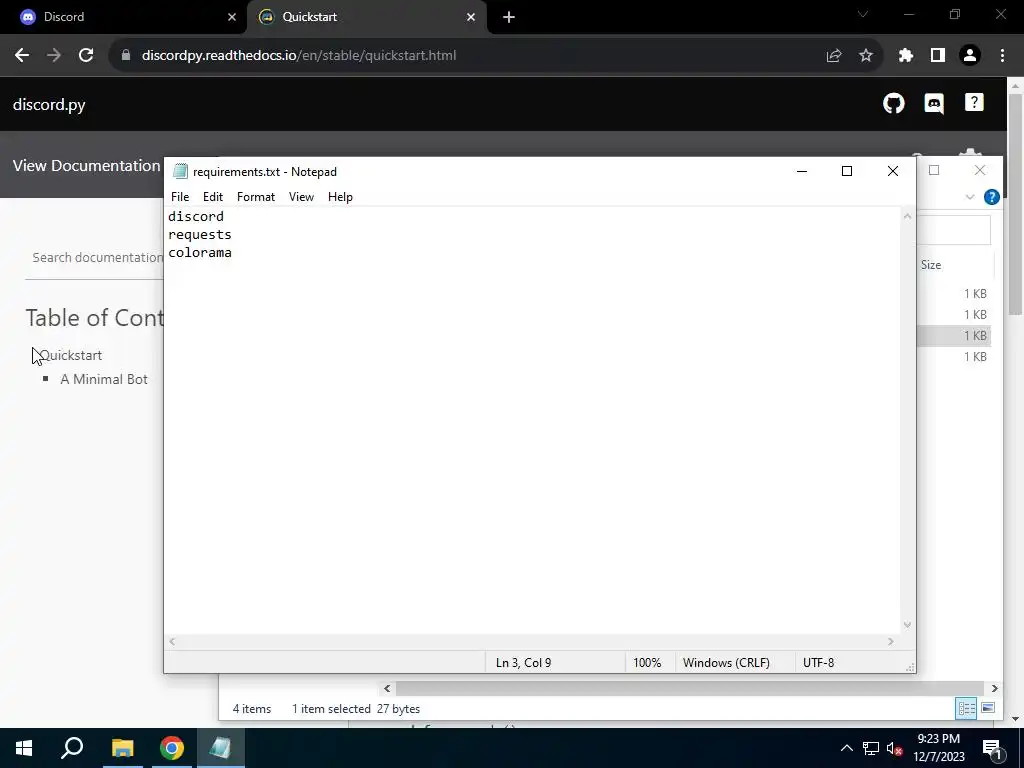Viewport: 1024px width, 768px height.
Task: Select the Quickstart browser tab
Action: (x=366, y=17)
